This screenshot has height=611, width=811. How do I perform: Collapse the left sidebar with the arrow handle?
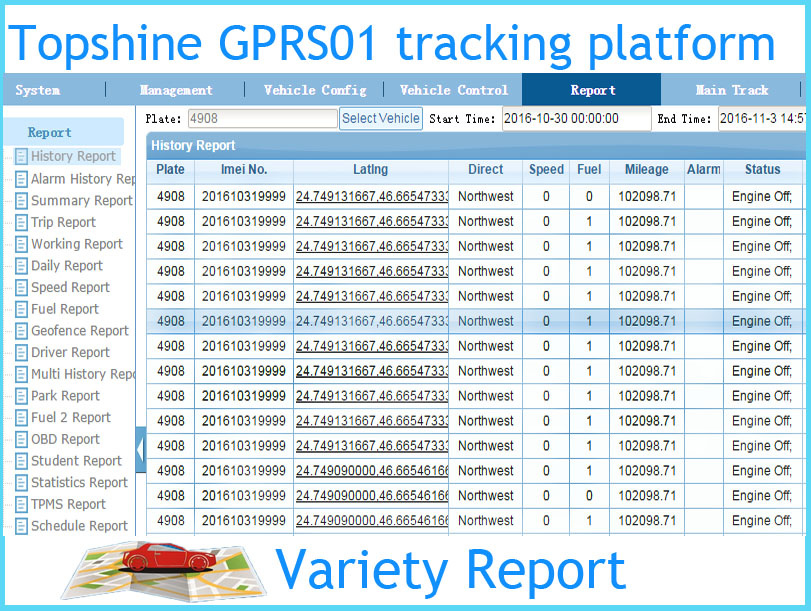point(141,450)
